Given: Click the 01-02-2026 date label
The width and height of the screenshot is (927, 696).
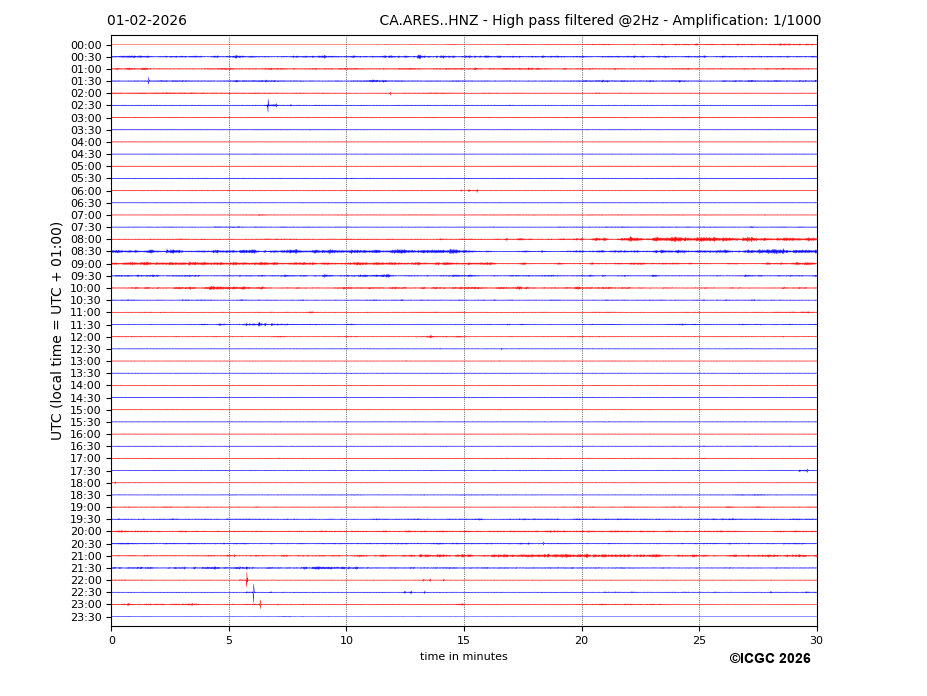Looking at the screenshot, I should point(147,21).
